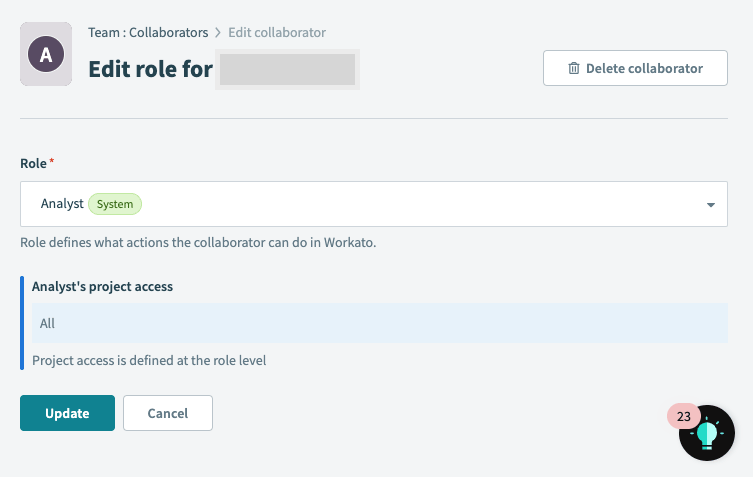Screen dimensions: 753x477
Task: Click the Cancel button
Action: (x=168, y=413)
